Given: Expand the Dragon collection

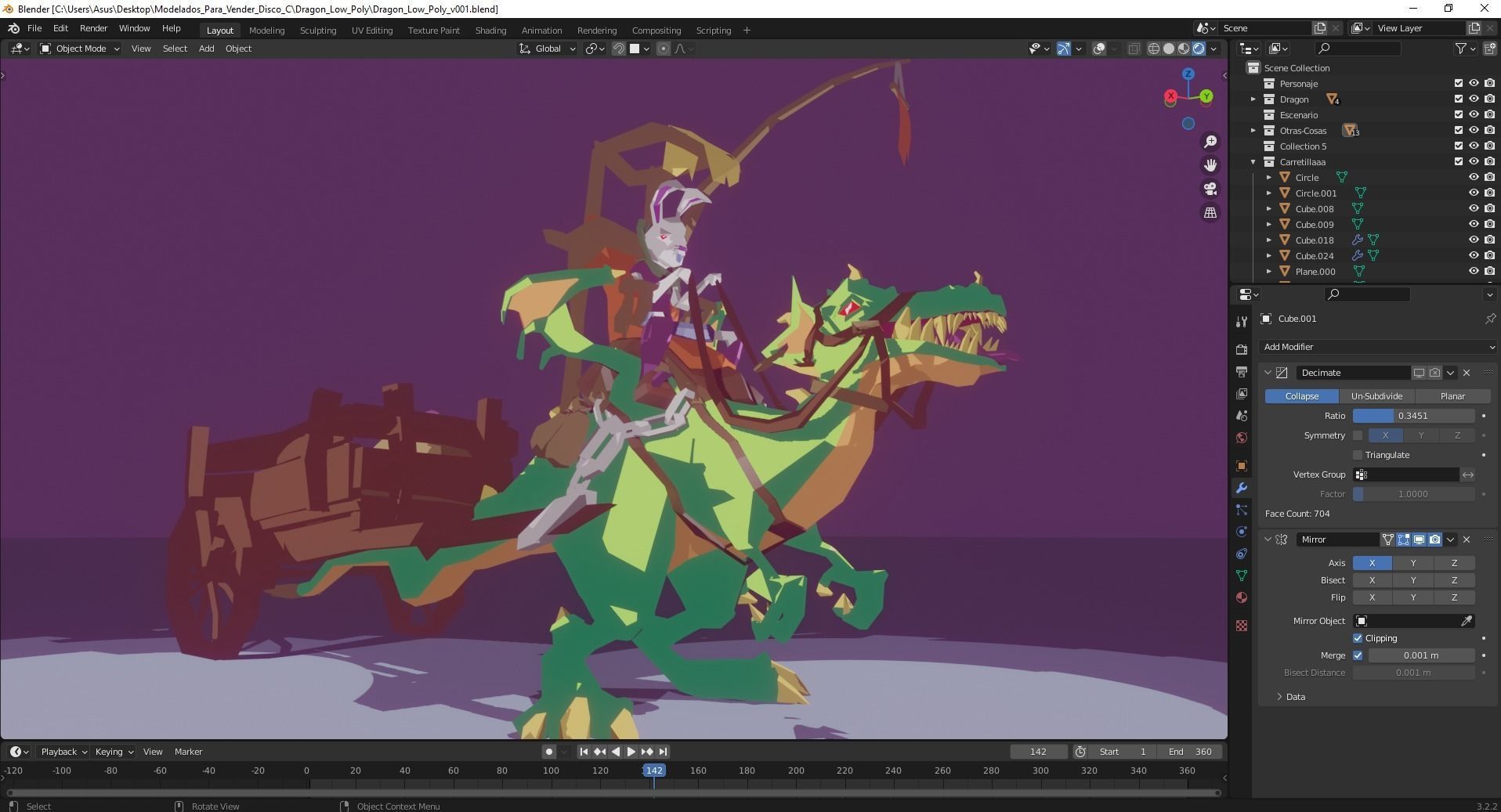Looking at the screenshot, I should click(1253, 99).
